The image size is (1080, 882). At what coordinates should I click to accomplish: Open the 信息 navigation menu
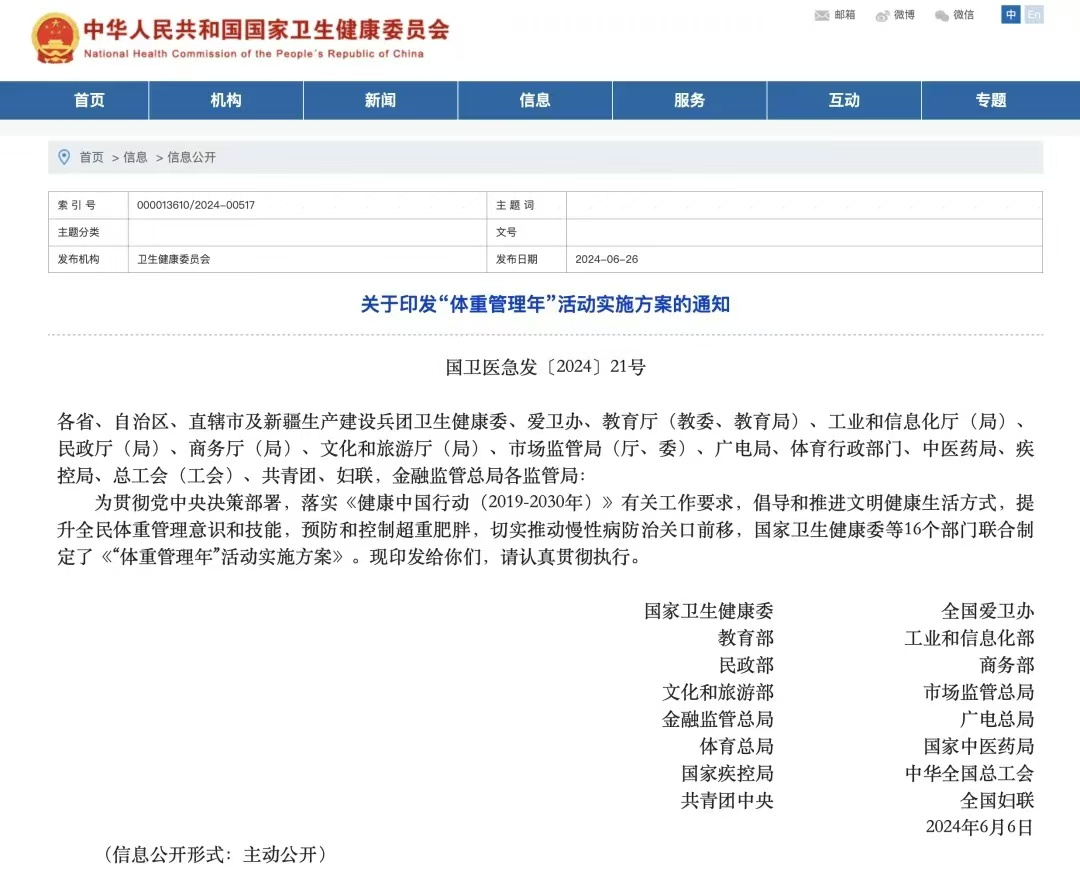[x=535, y=100]
